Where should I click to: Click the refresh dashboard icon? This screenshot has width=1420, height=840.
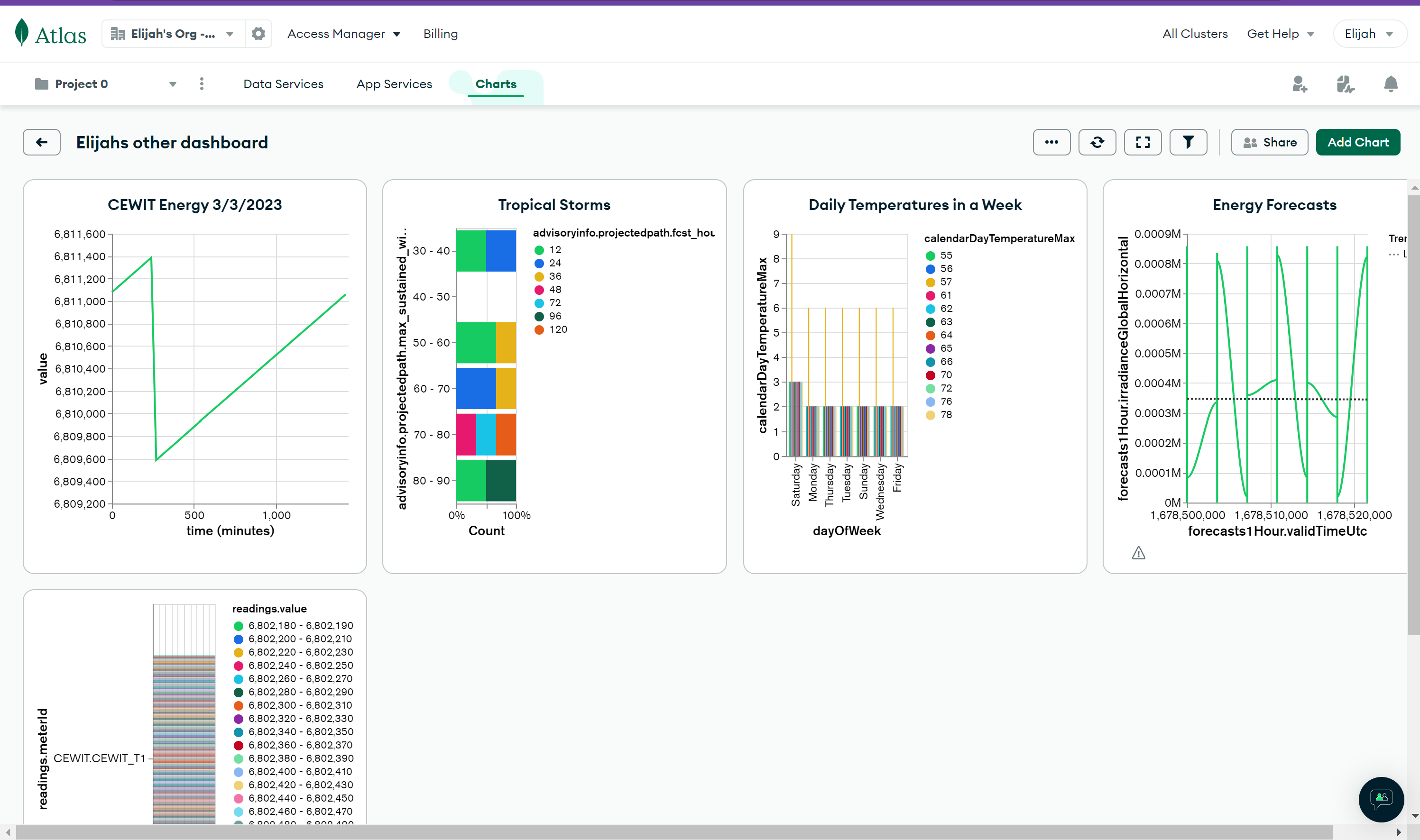(x=1097, y=142)
